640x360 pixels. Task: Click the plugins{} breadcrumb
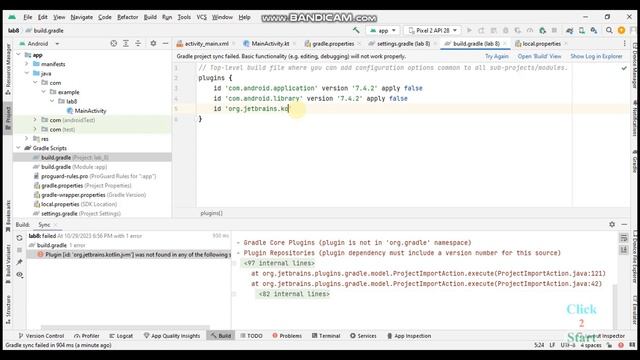tap(211, 213)
